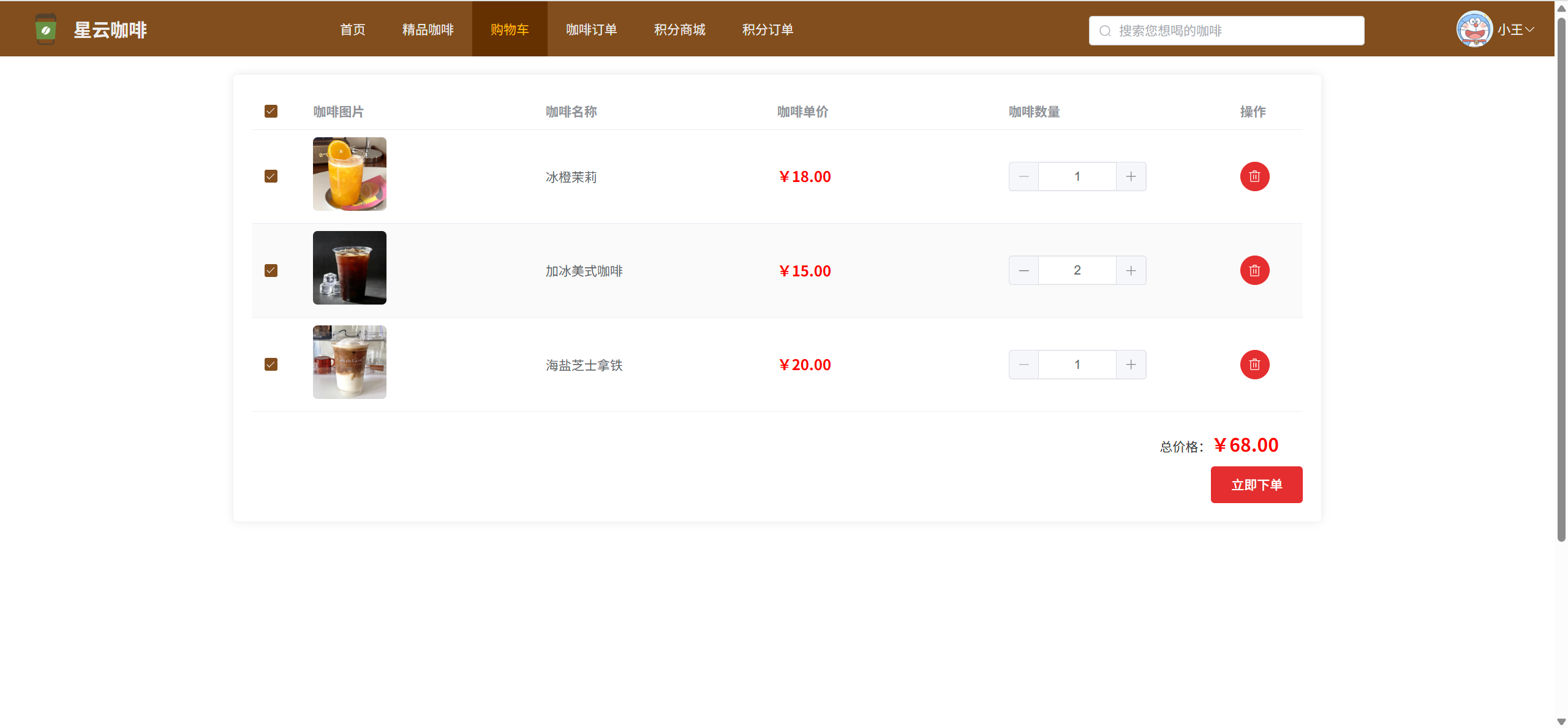Go to 精品咖啡 nav tab

(428, 29)
